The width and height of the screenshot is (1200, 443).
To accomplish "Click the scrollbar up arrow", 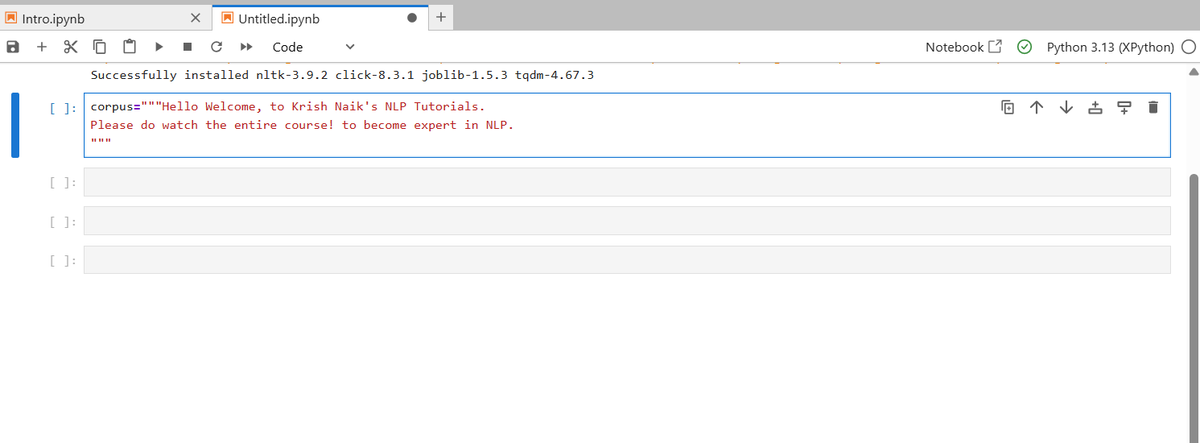I will 1192,72.
